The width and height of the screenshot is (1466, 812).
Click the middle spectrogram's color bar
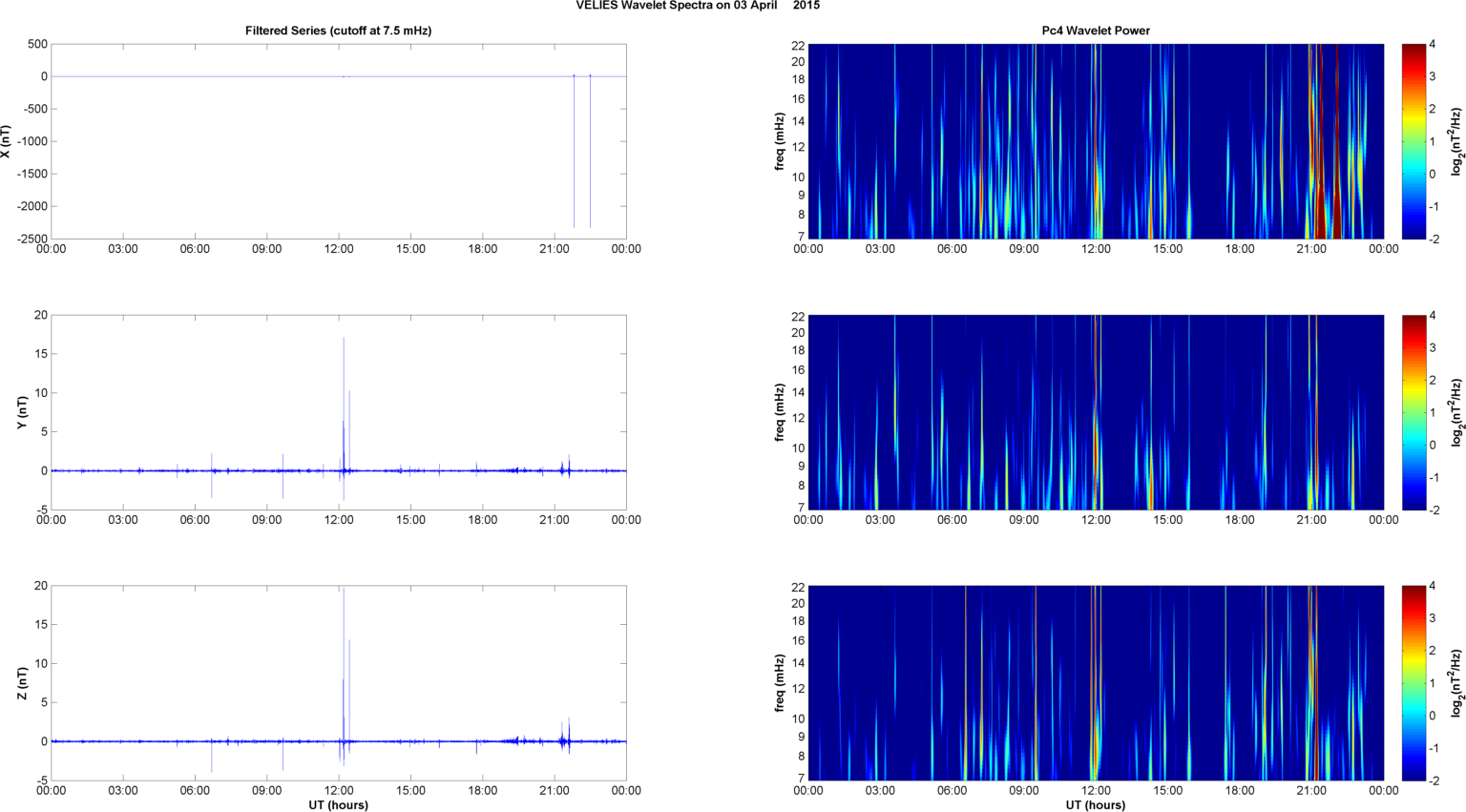pos(1414,412)
